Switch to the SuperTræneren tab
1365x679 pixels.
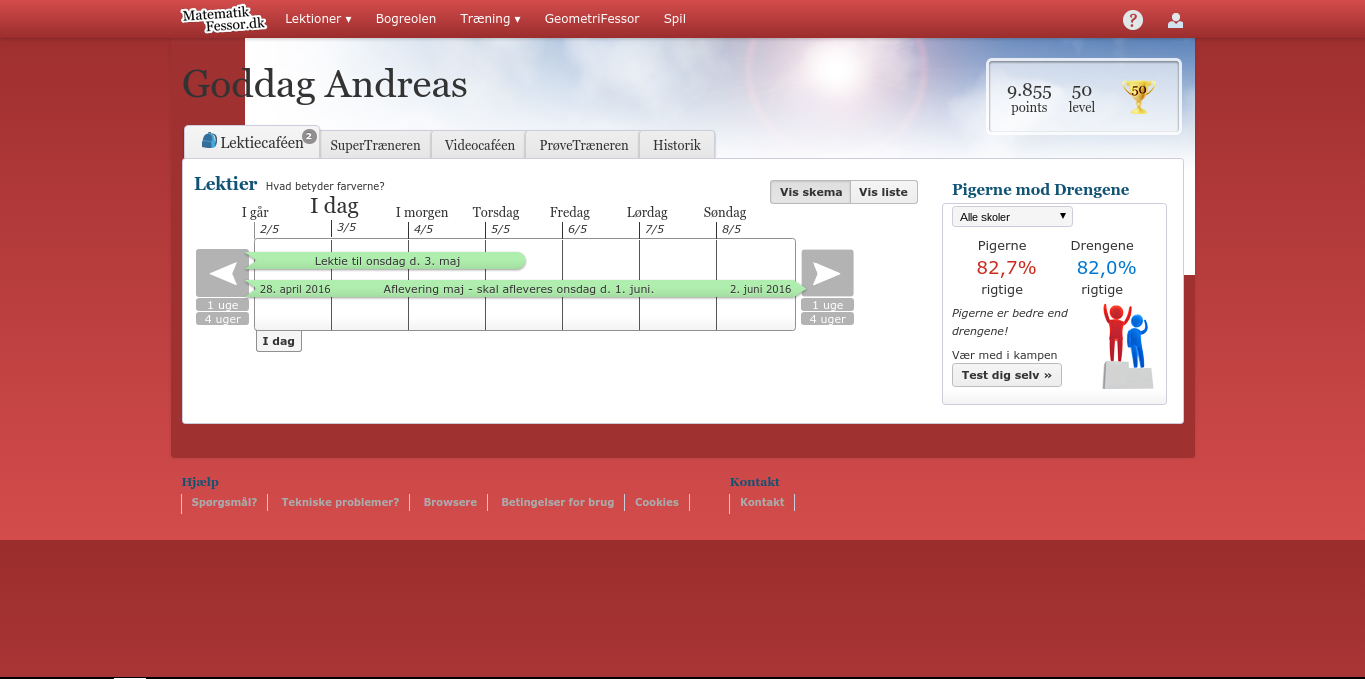375,145
